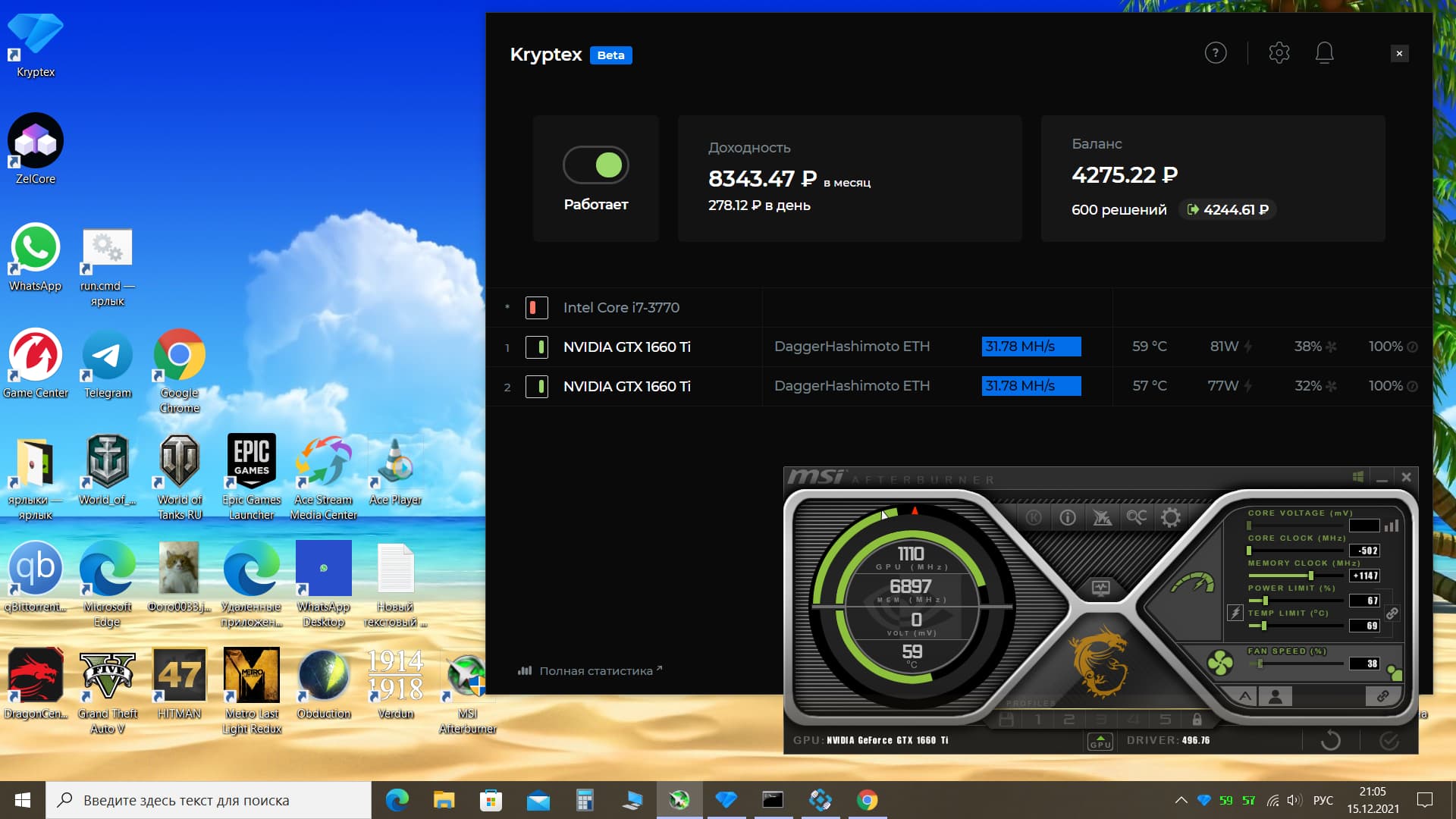The image size is (1456, 819).
Task: Open Afterburner information i button
Action: [1068, 517]
